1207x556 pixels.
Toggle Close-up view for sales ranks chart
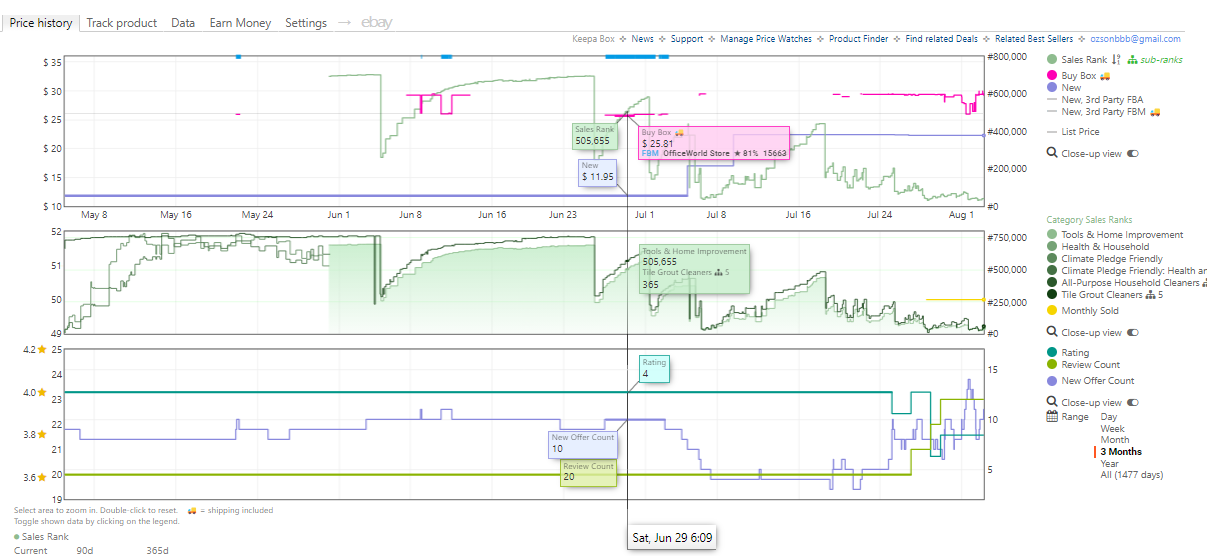coord(1132,333)
